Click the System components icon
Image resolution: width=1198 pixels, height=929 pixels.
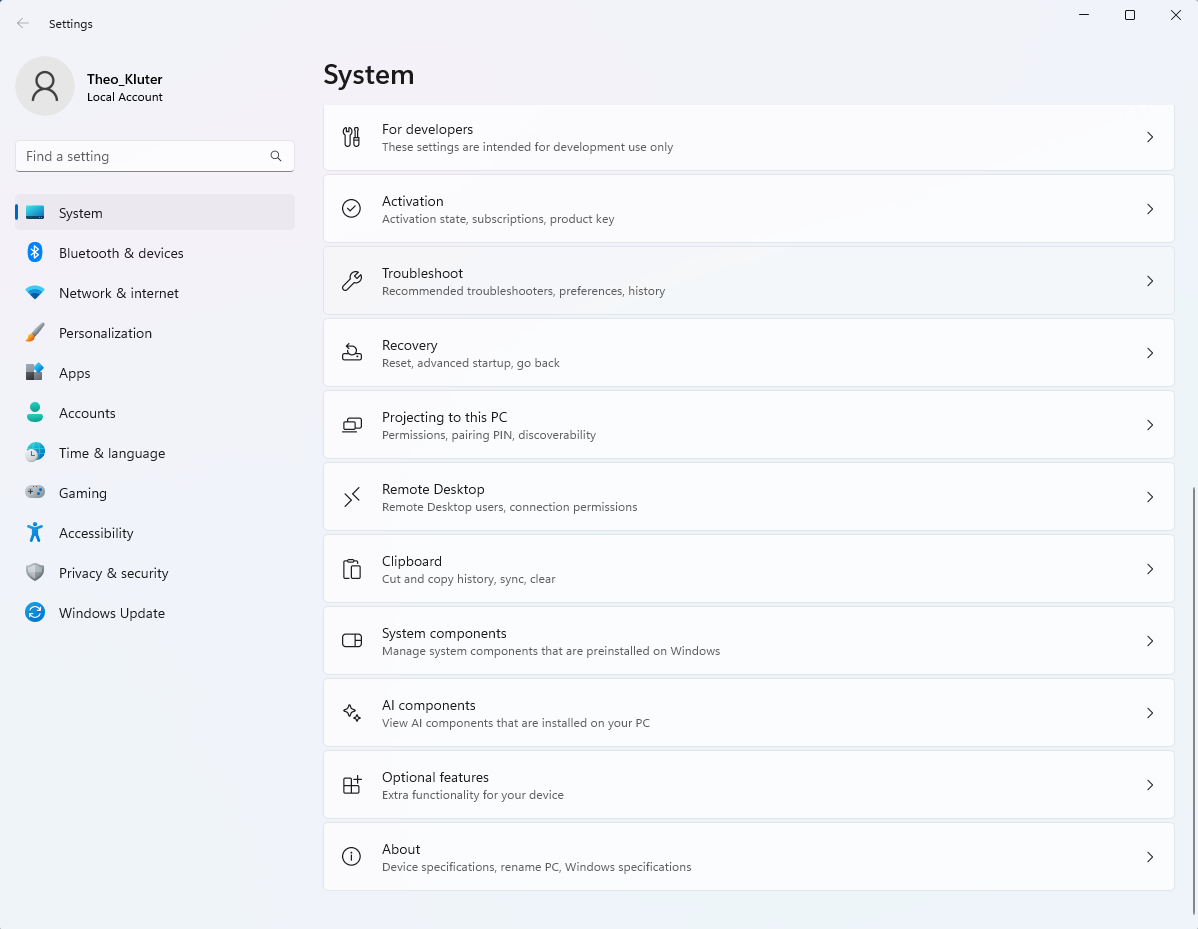(x=351, y=640)
